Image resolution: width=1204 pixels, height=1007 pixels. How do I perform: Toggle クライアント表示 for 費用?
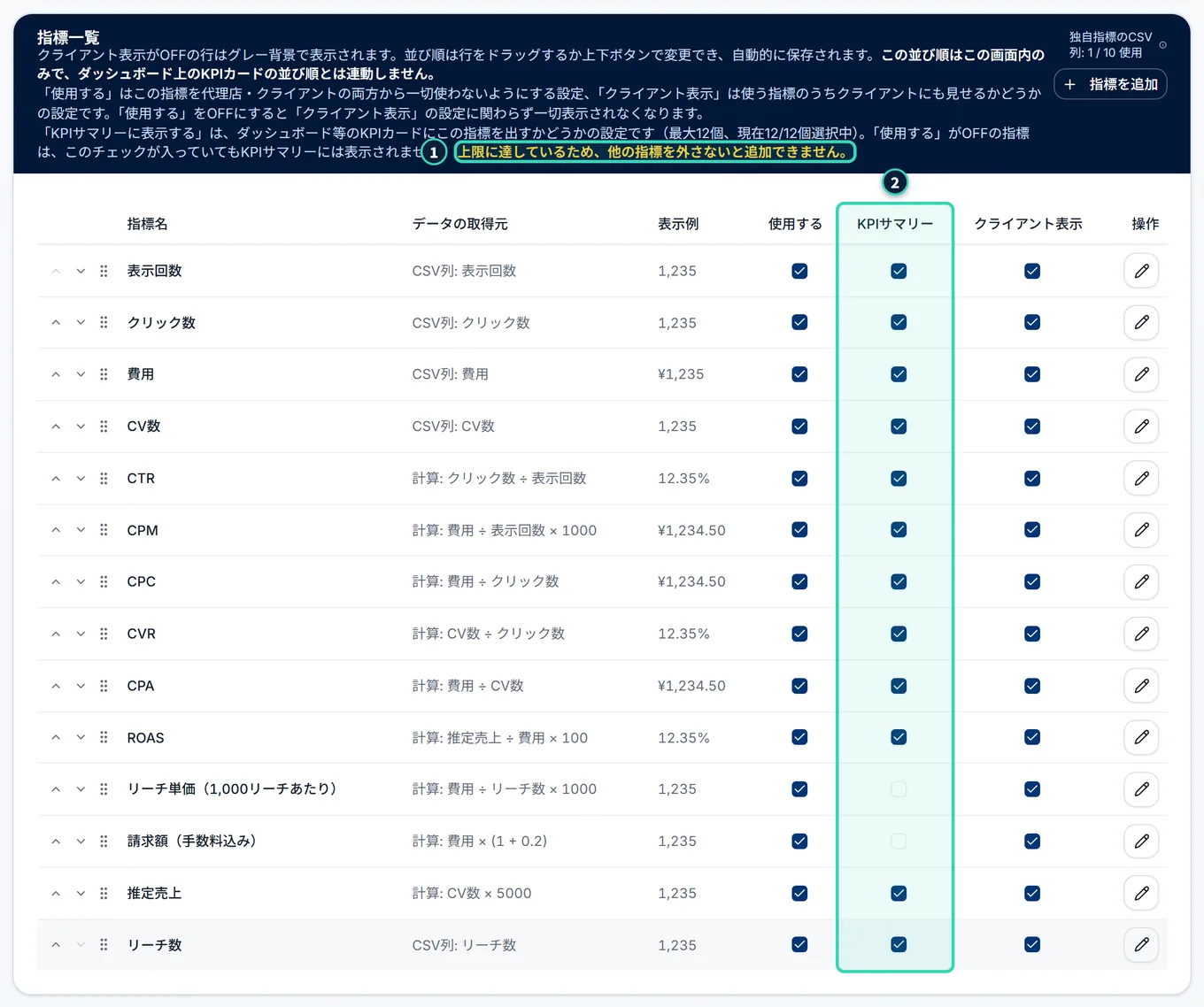coord(1032,374)
